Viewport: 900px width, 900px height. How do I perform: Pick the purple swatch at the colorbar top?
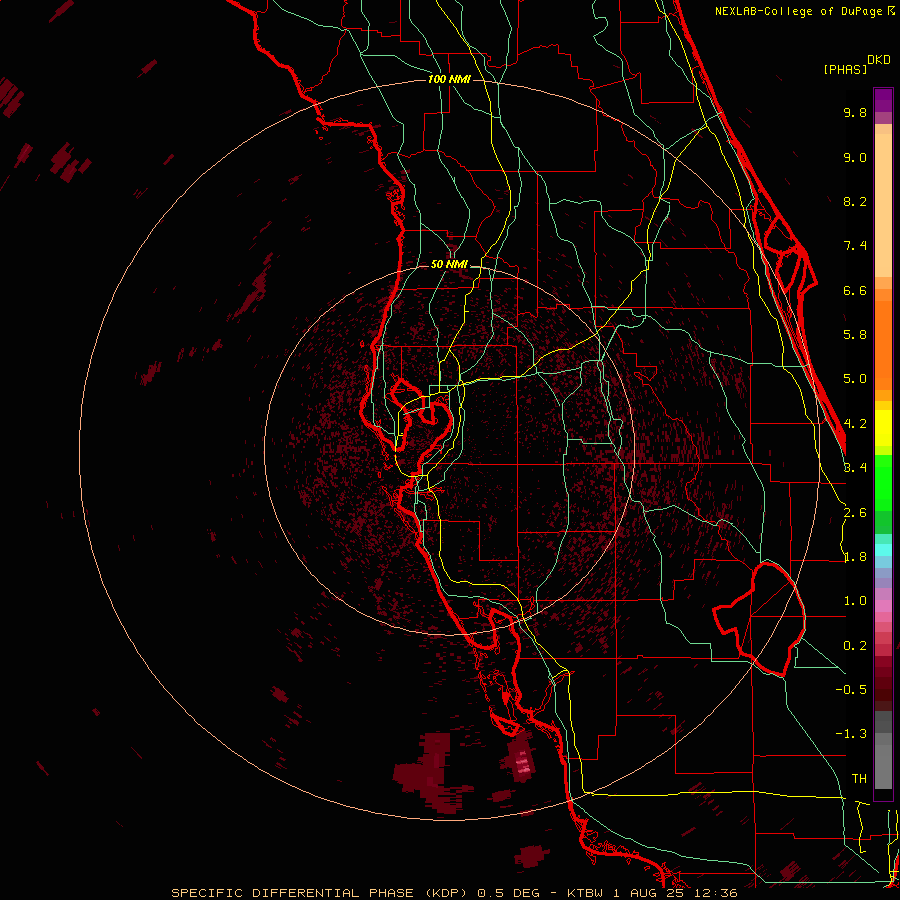point(883,99)
